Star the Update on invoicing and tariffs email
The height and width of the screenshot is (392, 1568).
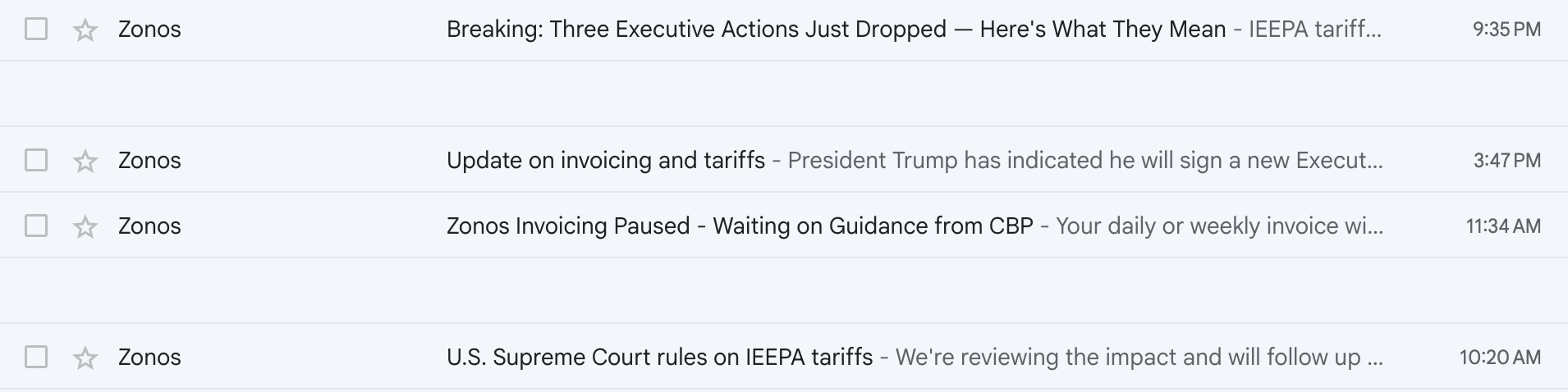(85, 161)
